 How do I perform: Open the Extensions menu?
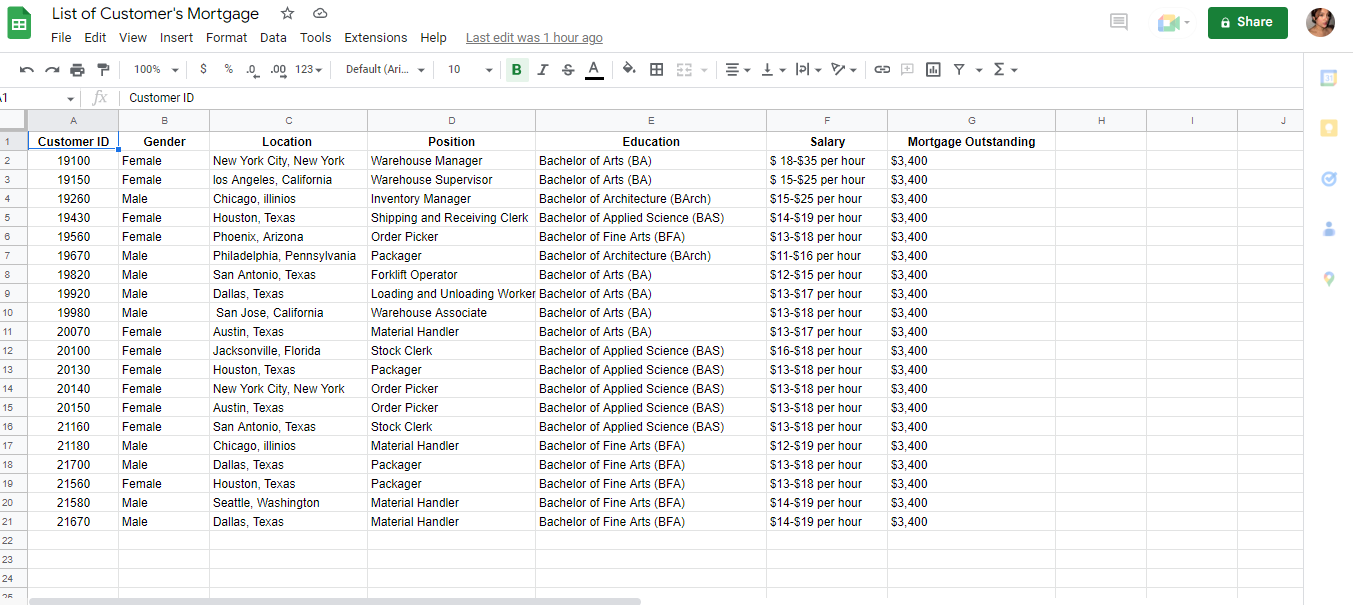tap(376, 38)
